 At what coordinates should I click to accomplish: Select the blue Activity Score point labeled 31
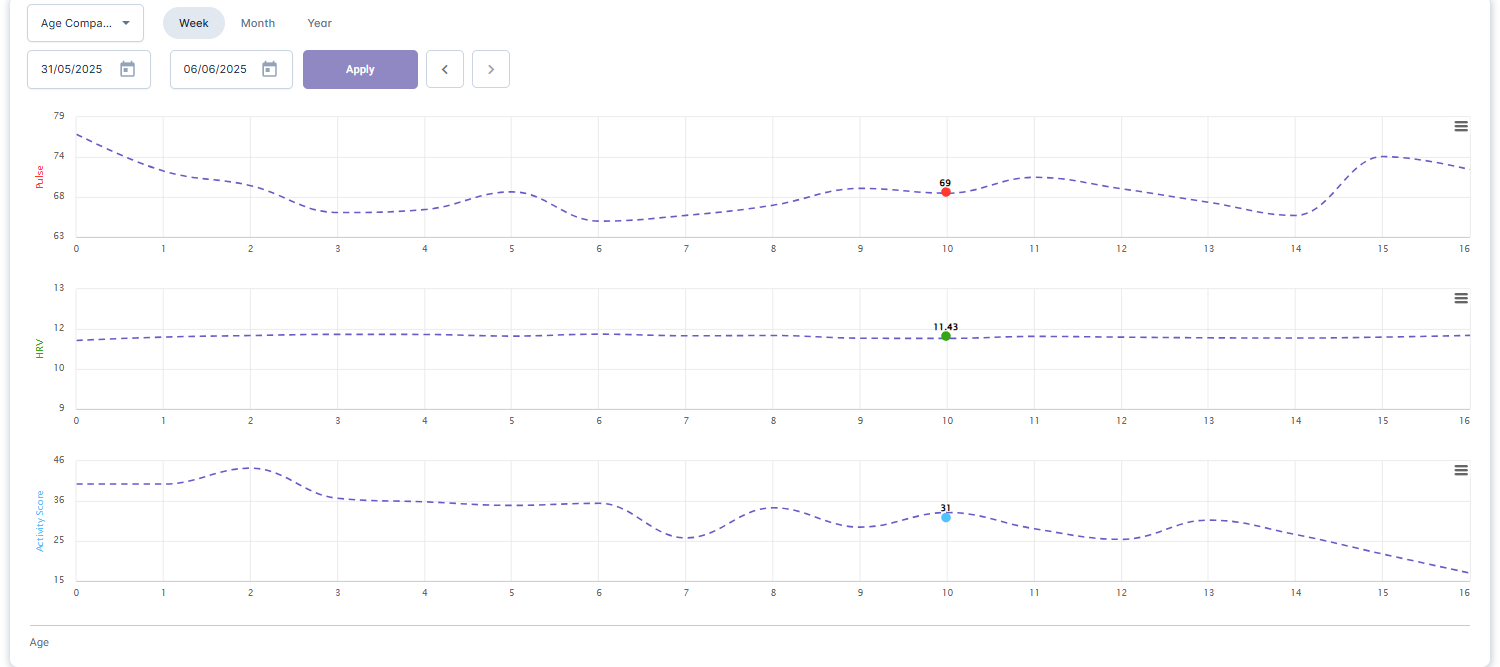[x=946, y=517]
